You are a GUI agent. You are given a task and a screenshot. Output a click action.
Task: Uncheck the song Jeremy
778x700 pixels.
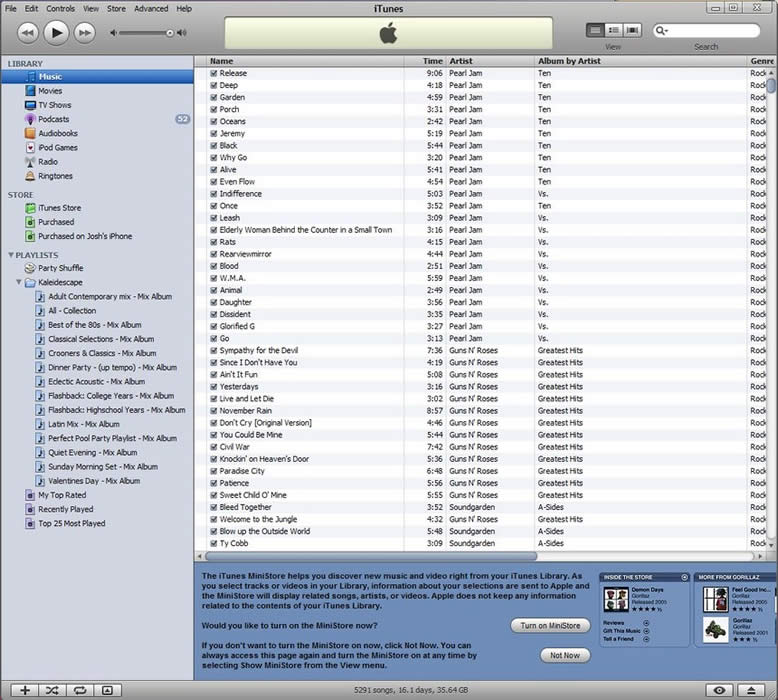point(214,133)
